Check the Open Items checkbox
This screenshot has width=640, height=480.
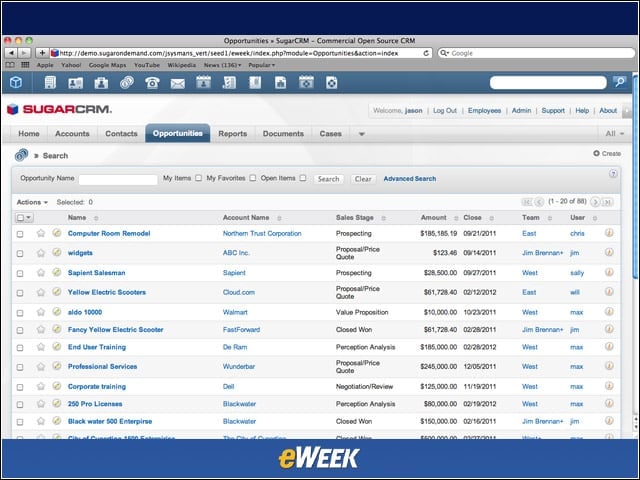click(303, 178)
